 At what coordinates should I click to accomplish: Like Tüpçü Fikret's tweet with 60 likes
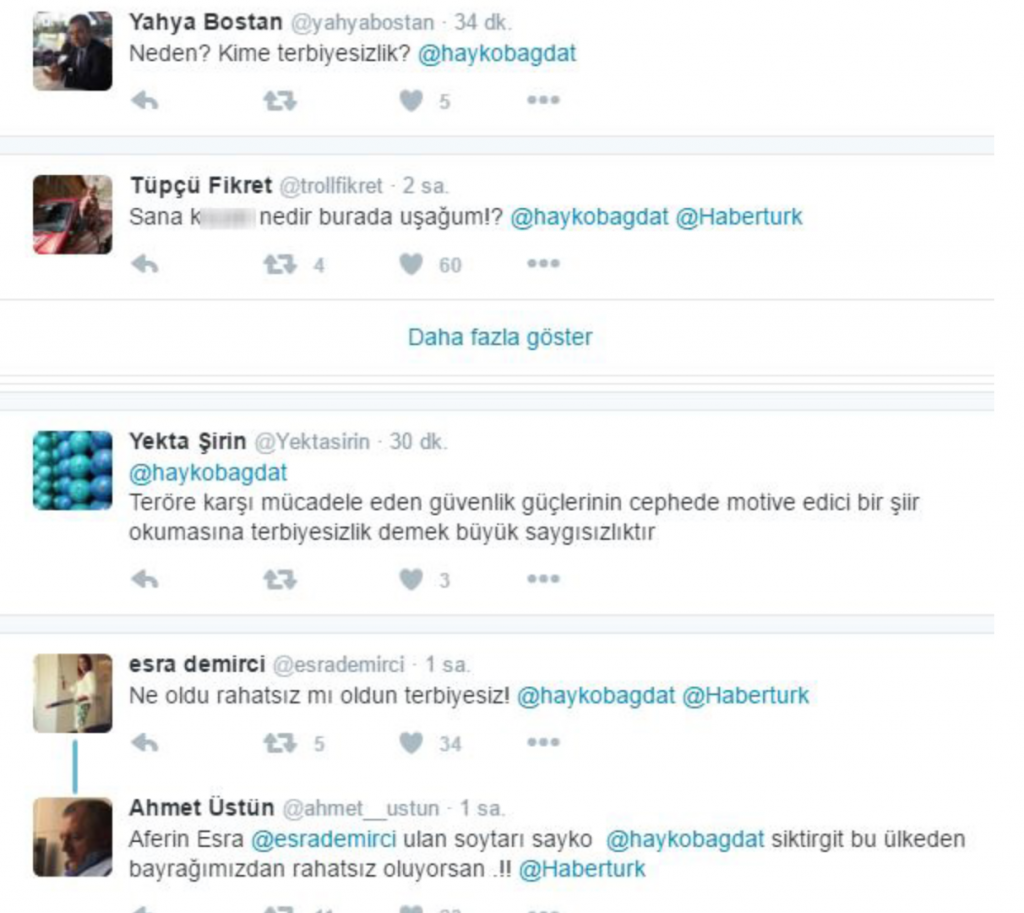[x=411, y=264]
